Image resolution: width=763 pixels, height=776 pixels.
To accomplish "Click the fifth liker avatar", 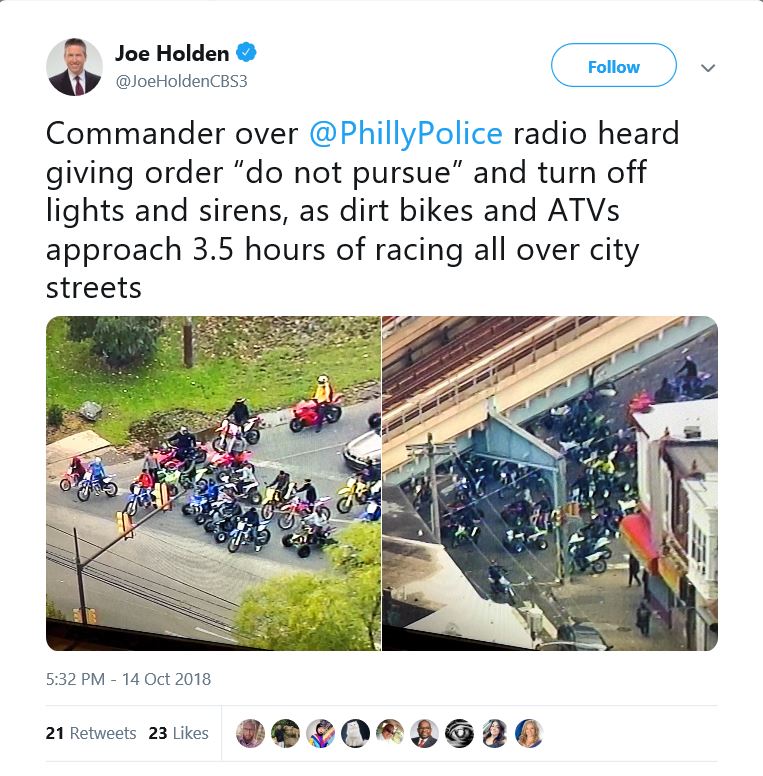I will (390, 733).
